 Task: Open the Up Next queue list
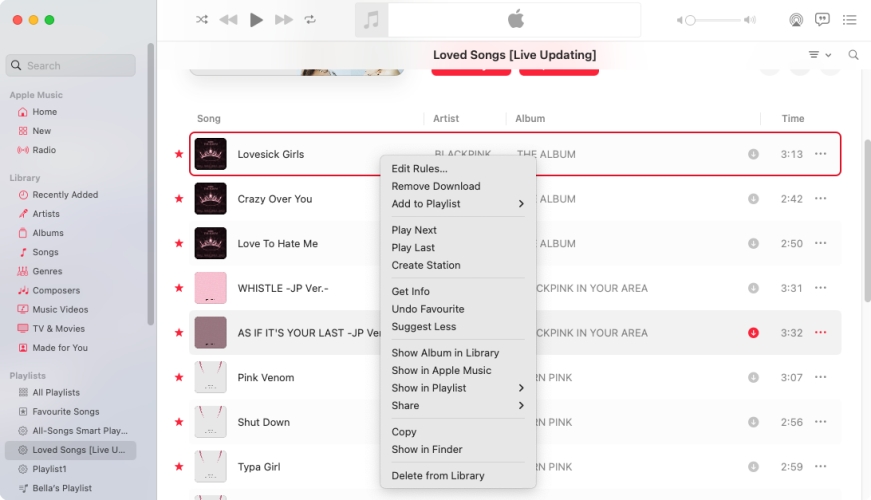849,19
